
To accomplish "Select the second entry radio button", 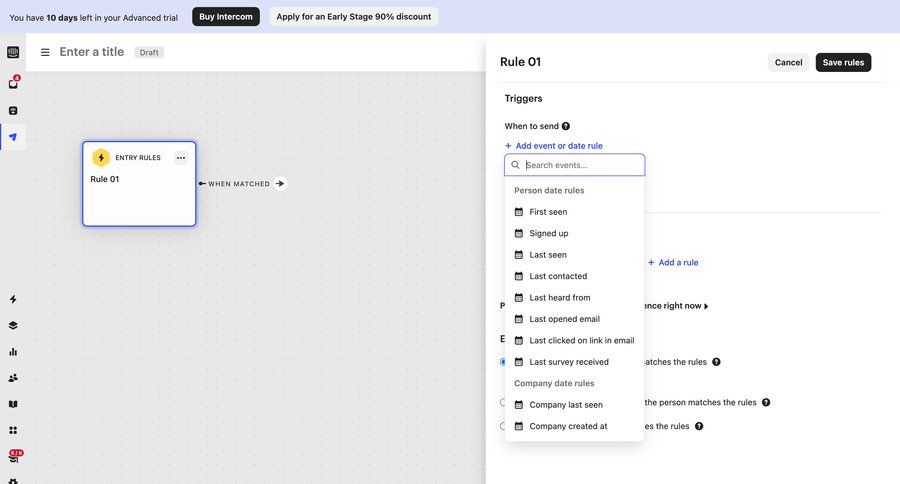I will click(503, 402).
